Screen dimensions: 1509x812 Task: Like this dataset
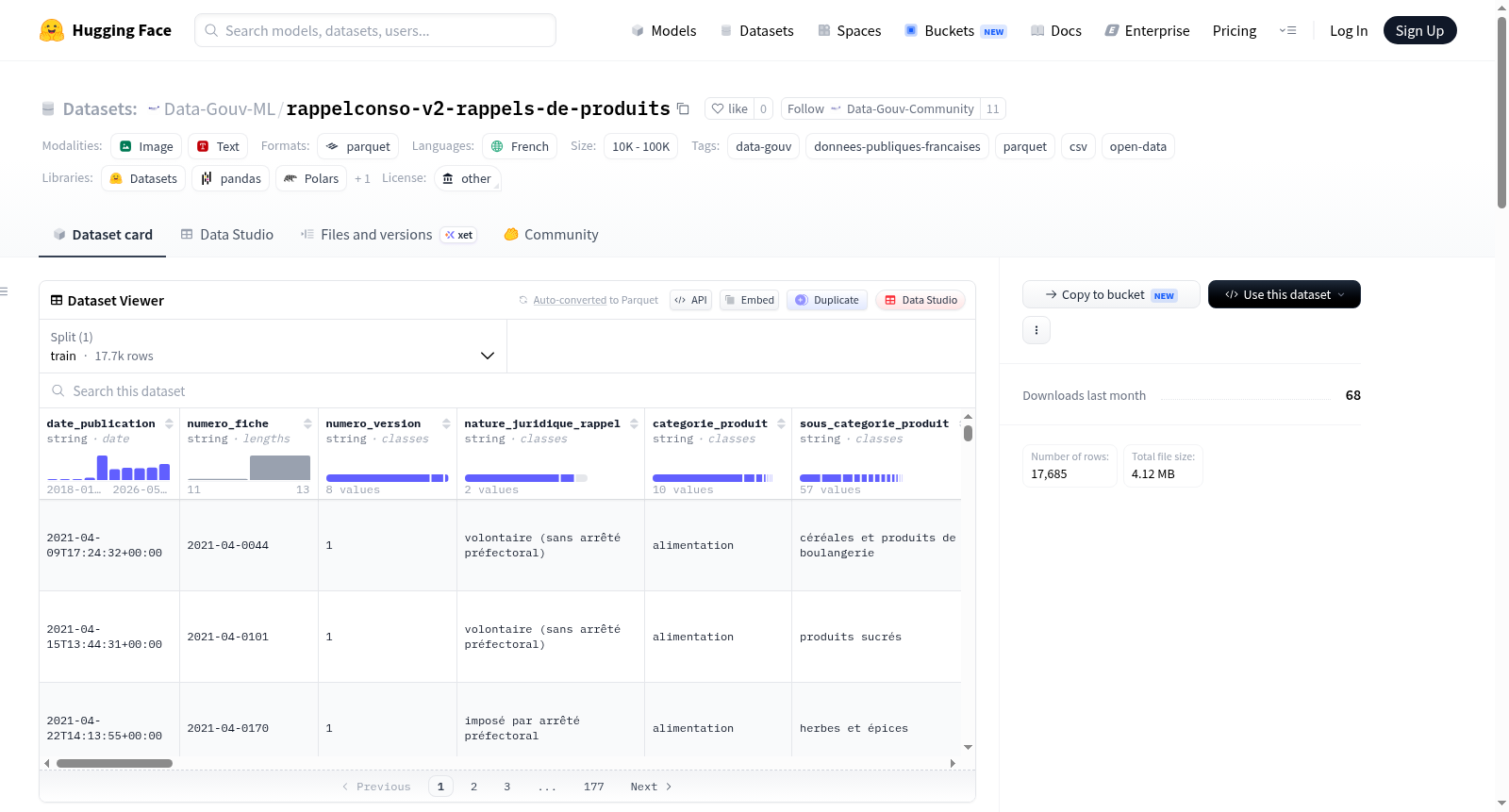tap(729, 109)
